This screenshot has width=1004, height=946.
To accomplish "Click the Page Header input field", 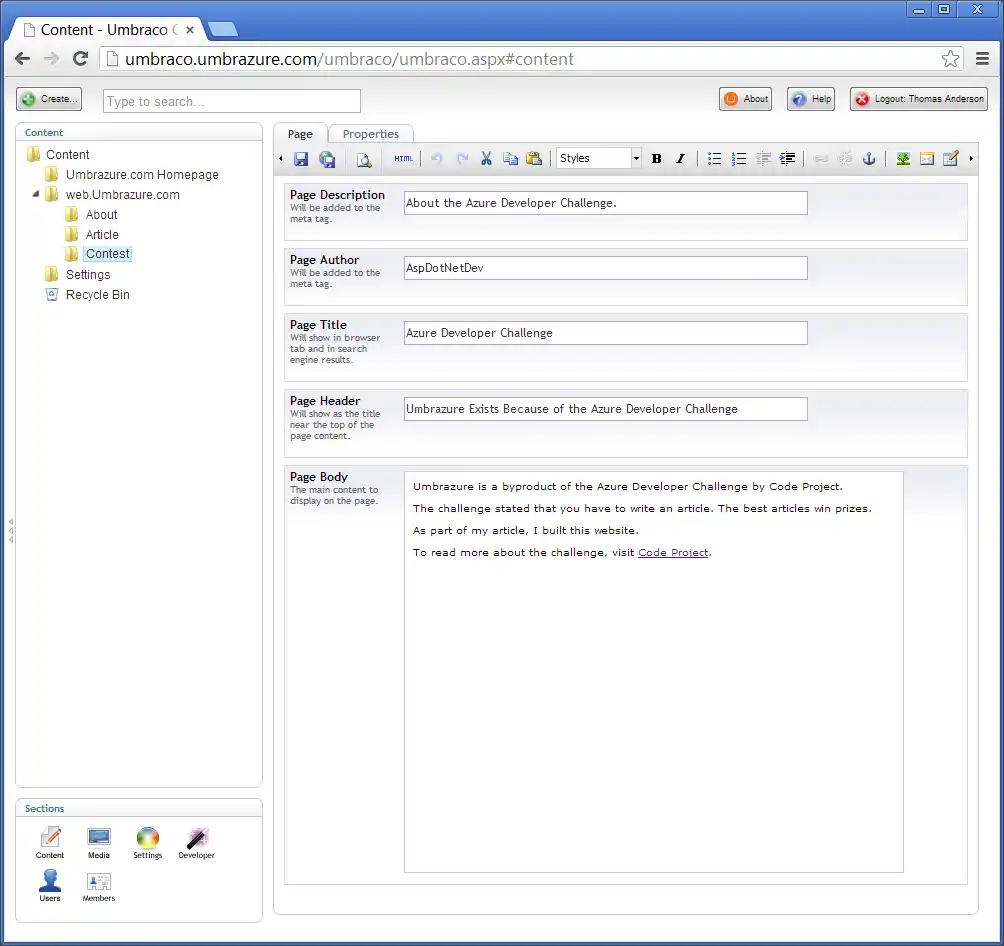I will (606, 409).
